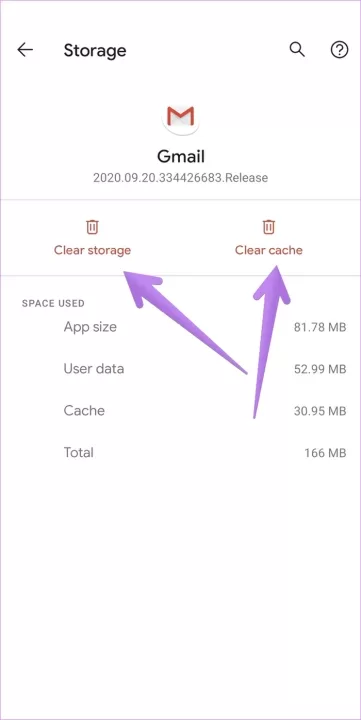Select the Total row label
The width and height of the screenshot is (361, 720).
(79, 453)
